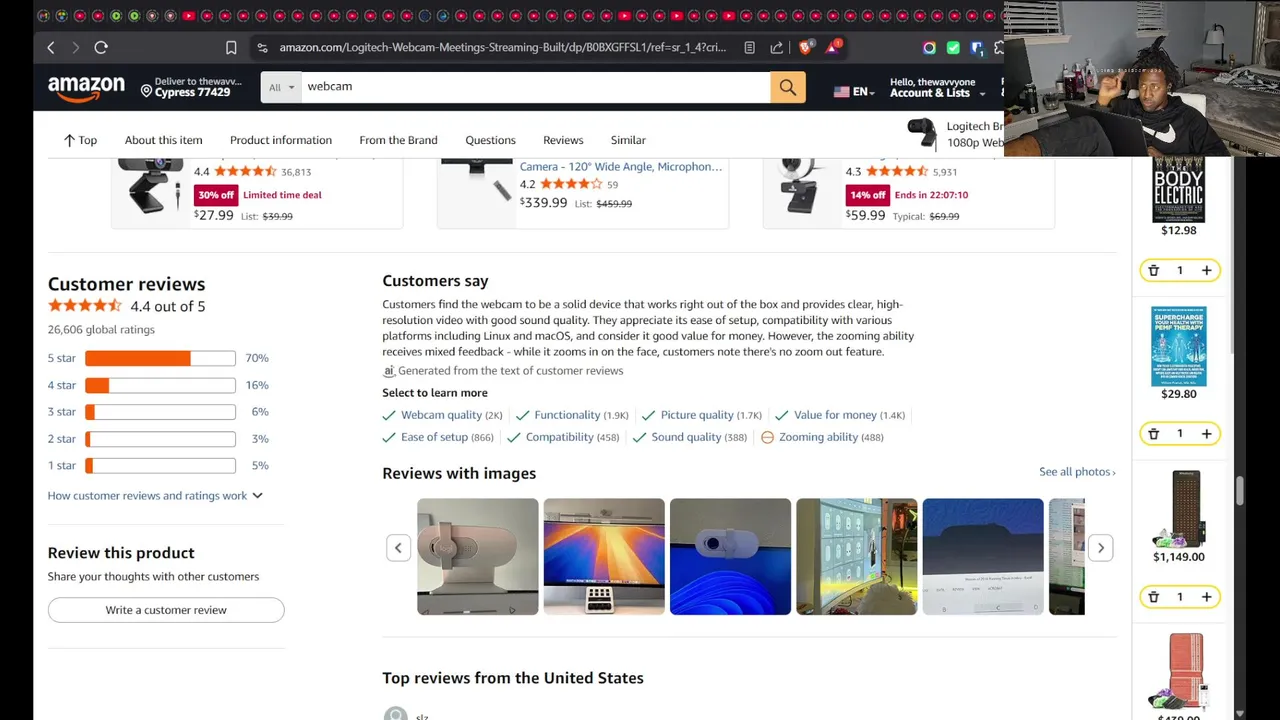1280x720 pixels.
Task: Open the EN language selector dropdown
Action: (x=854, y=91)
